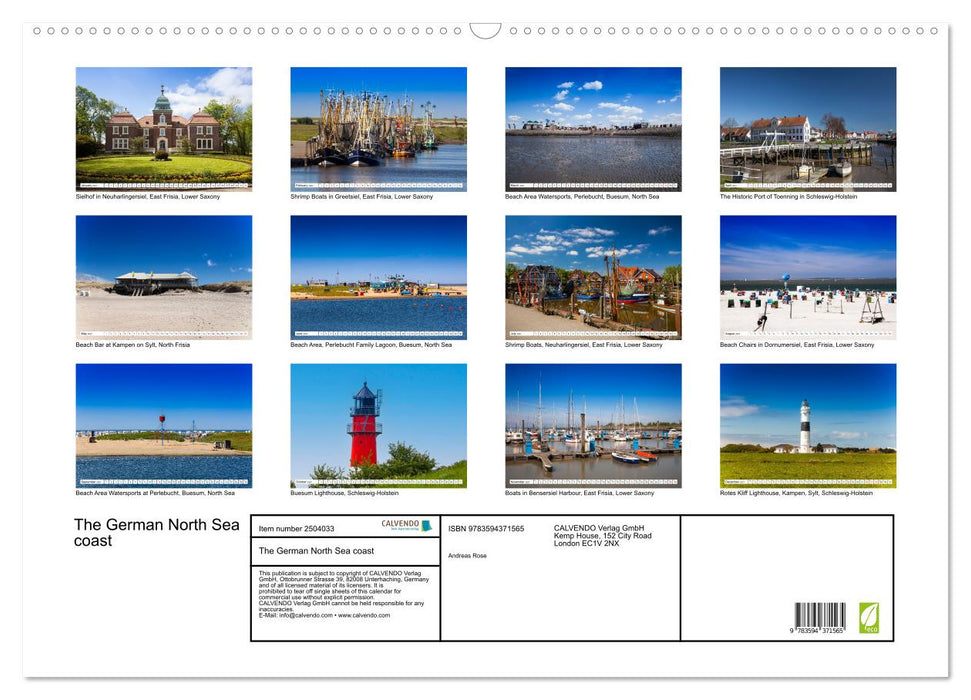
Task: Click the red Buesum Lighthouse photo
Action: (x=378, y=426)
